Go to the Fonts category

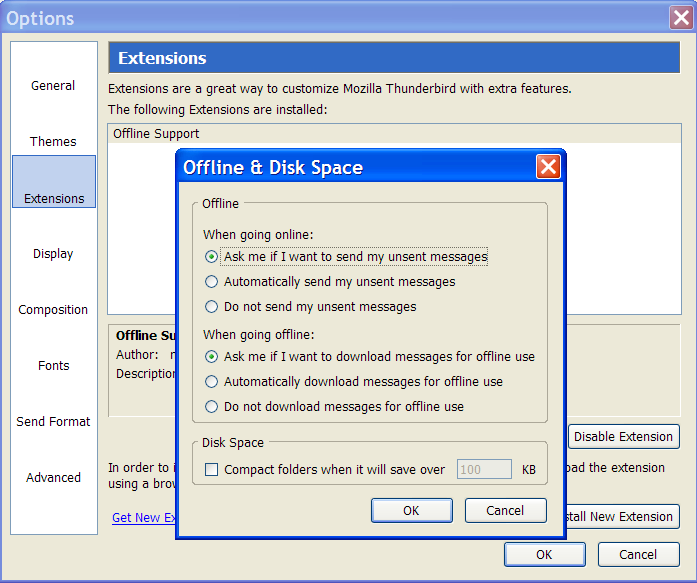pos(53,365)
